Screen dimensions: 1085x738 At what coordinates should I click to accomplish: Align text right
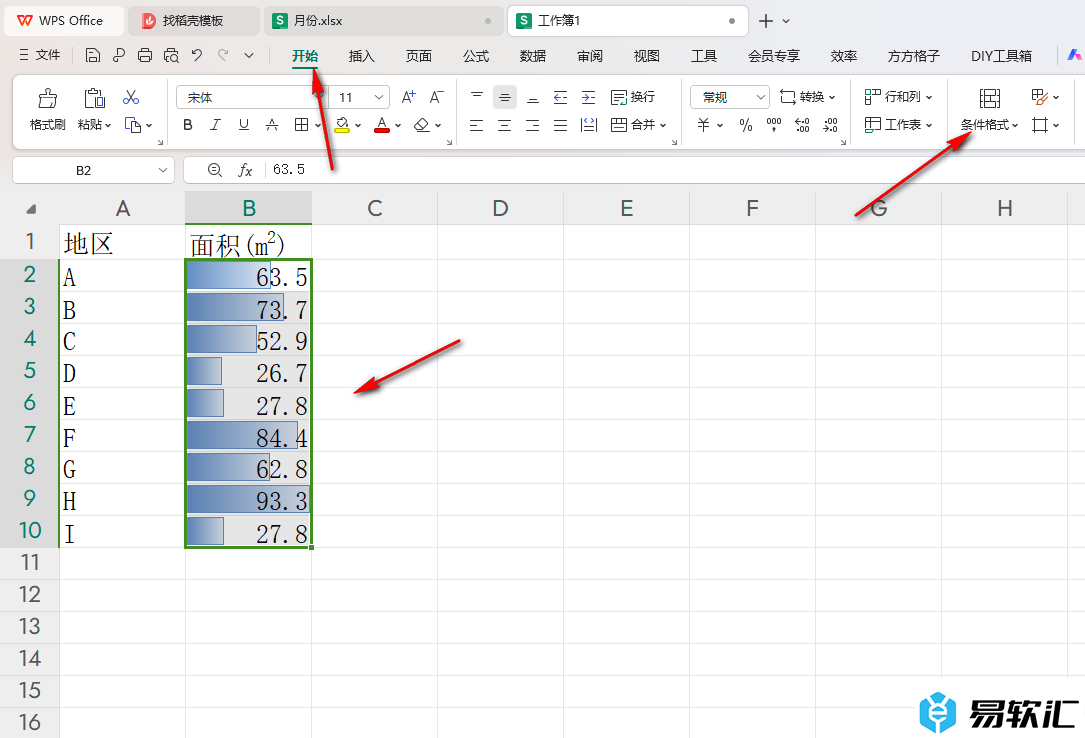(533, 125)
